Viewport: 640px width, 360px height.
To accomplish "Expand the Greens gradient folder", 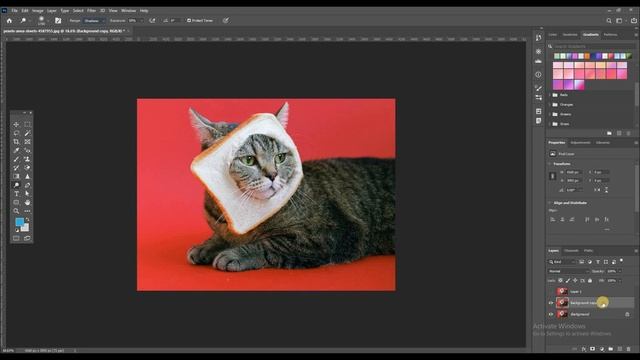I will [x=550, y=114].
